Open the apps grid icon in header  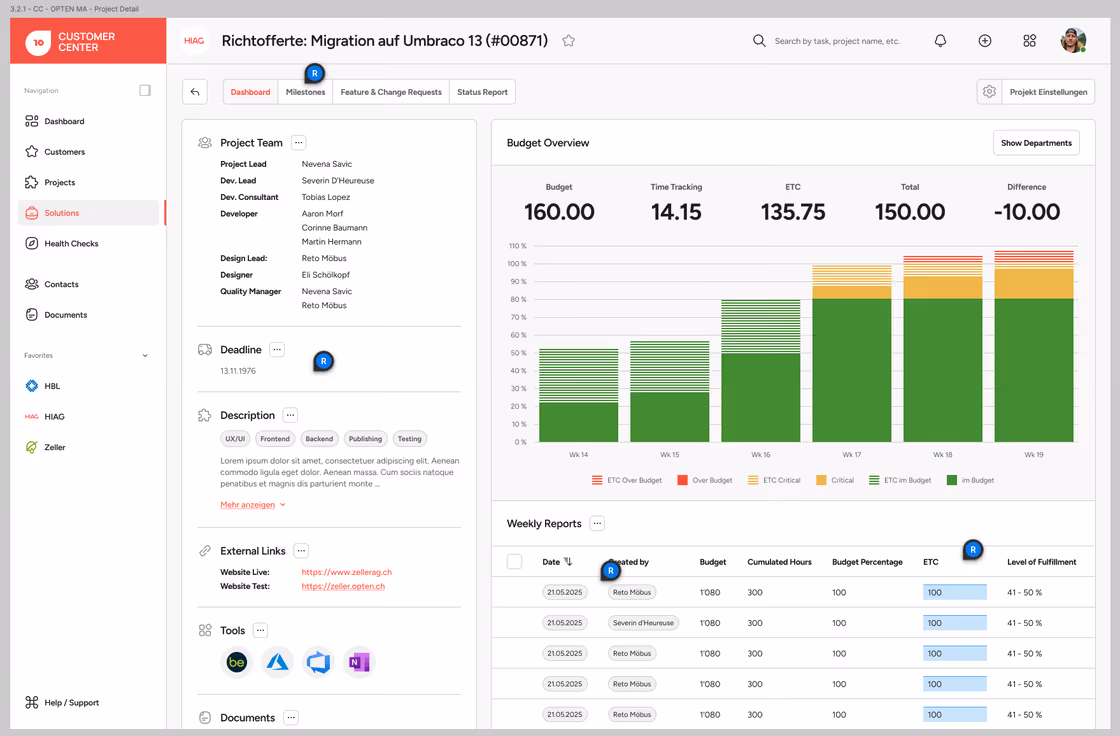click(x=1029, y=41)
